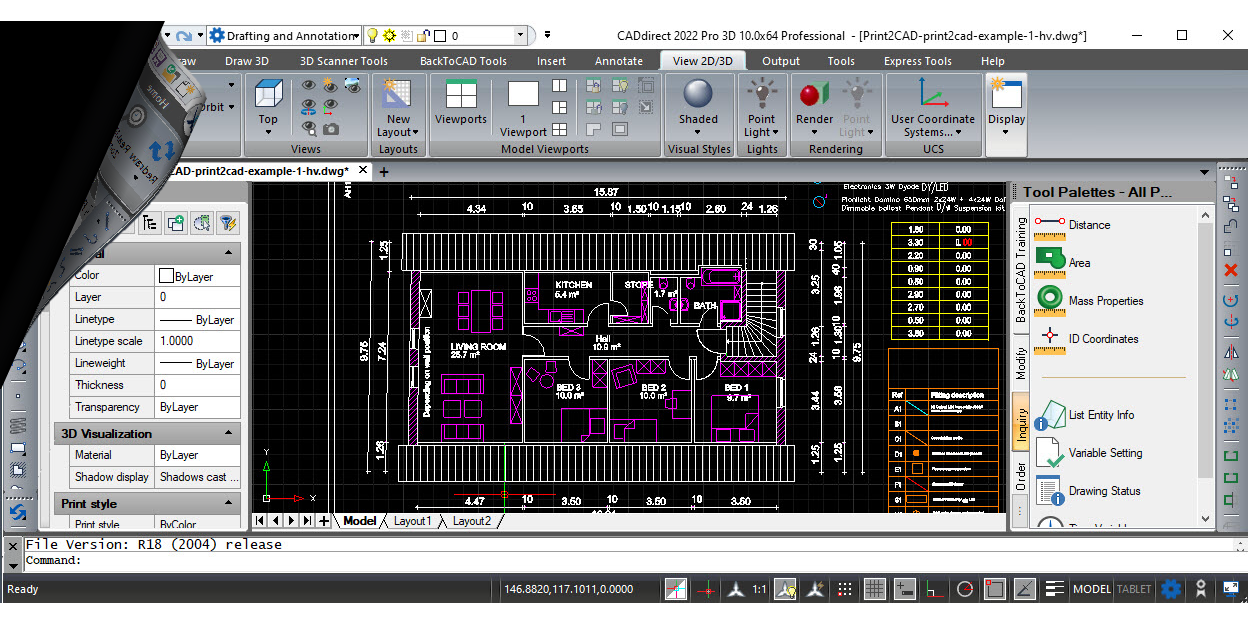Switch to the Layout1 tab
The width and height of the screenshot is (1248, 624).
(412, 521)
